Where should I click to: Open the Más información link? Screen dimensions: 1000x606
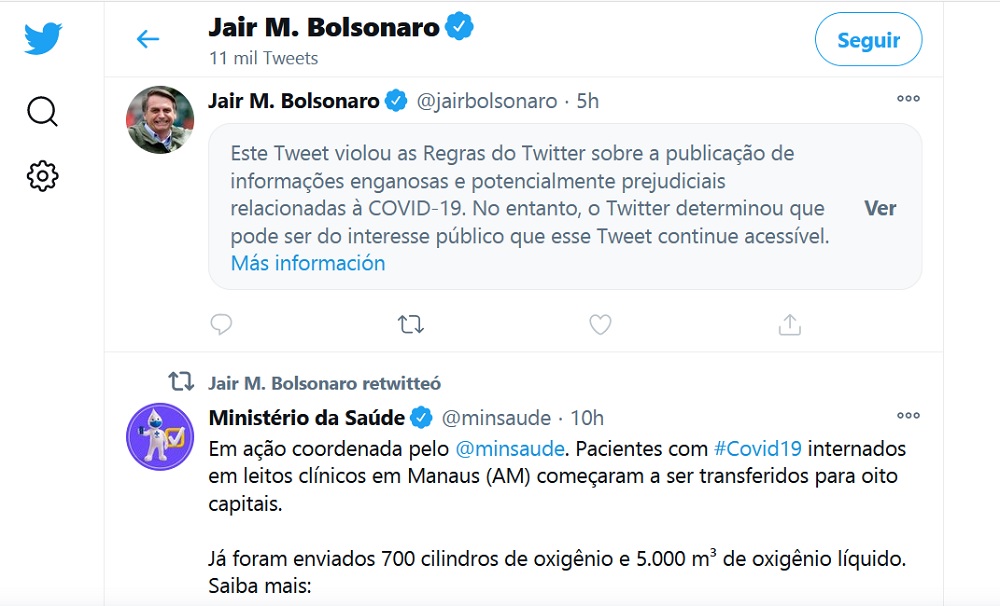click(308, 263)
